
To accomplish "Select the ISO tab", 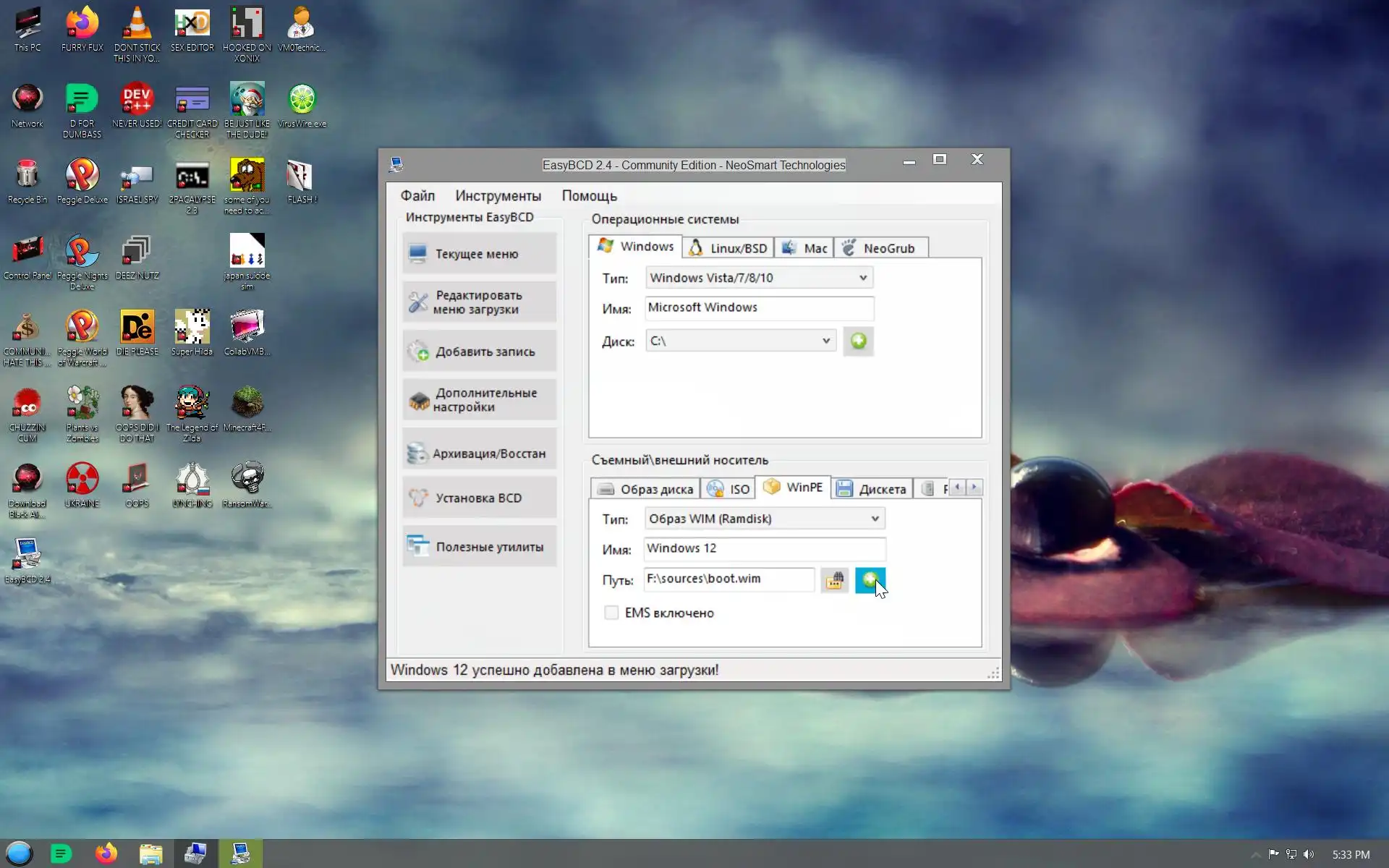I will 728,489.
